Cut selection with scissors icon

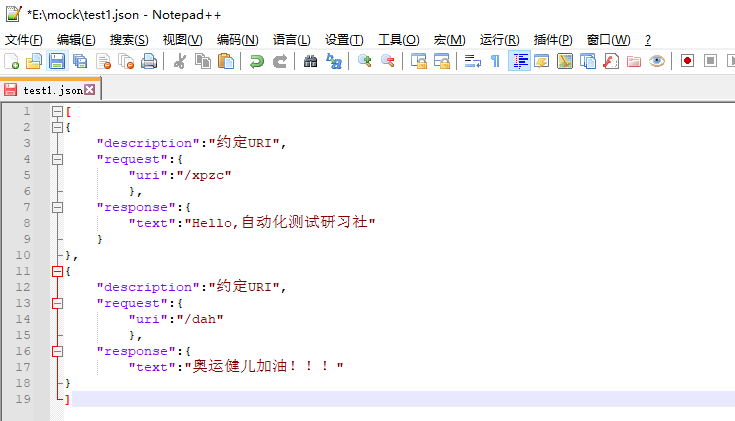(x=180, y=61)
